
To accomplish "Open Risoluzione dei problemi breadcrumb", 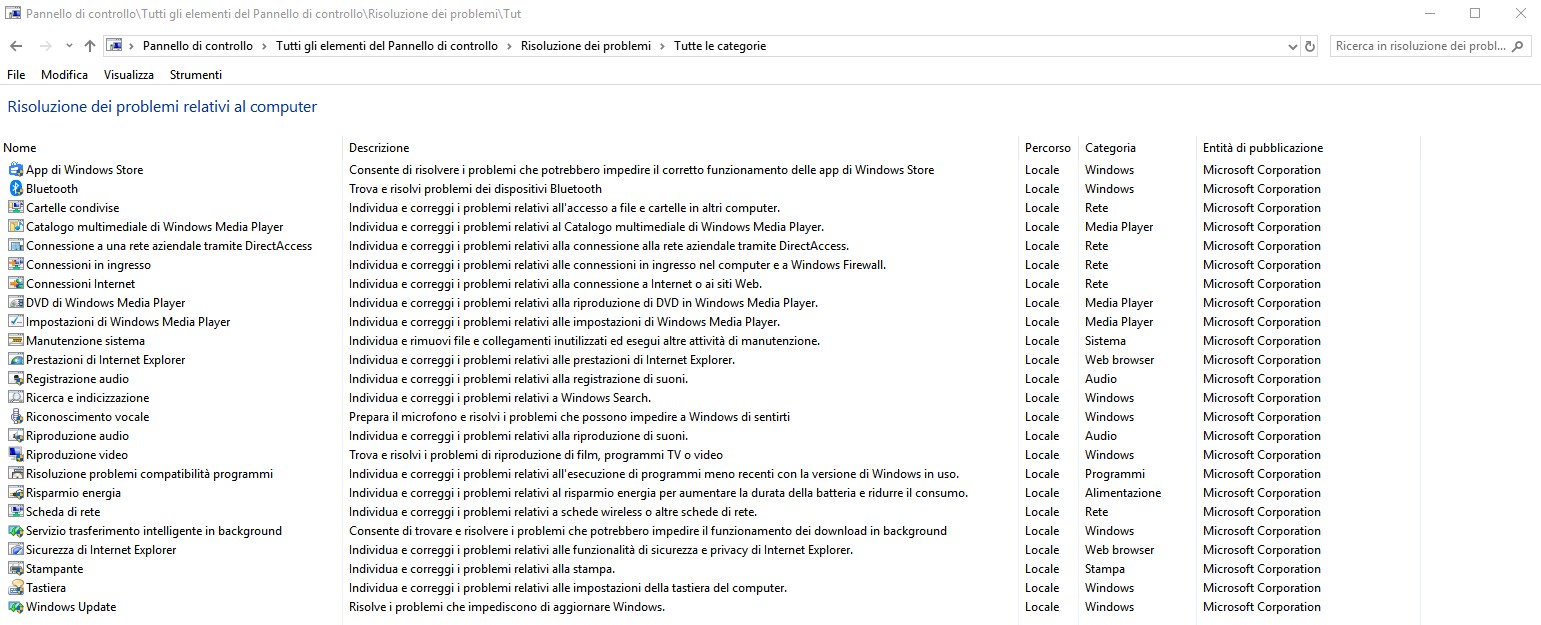I will click(586, 46).
